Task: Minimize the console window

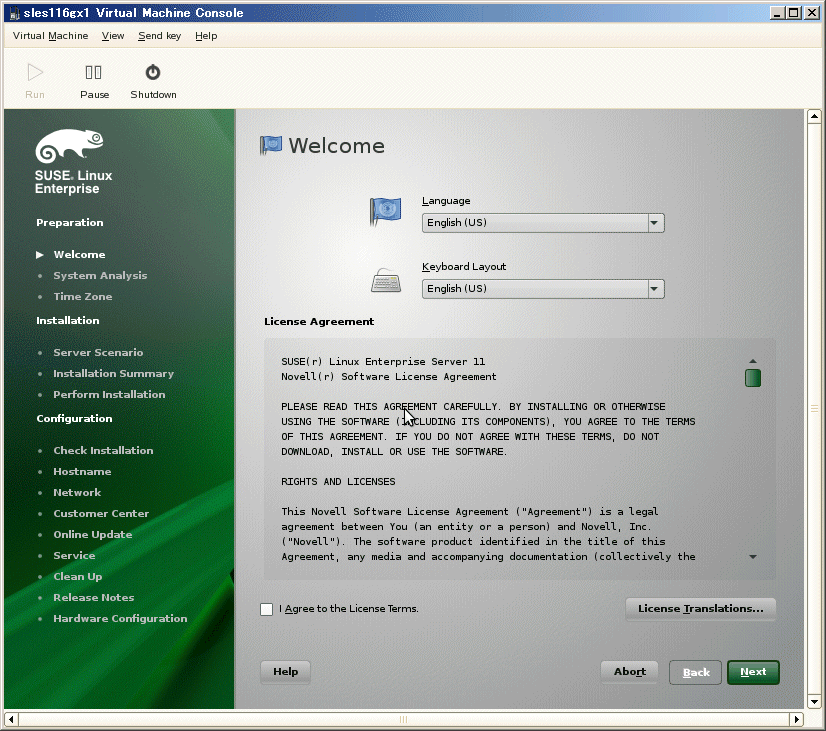Action: point(776,13)
